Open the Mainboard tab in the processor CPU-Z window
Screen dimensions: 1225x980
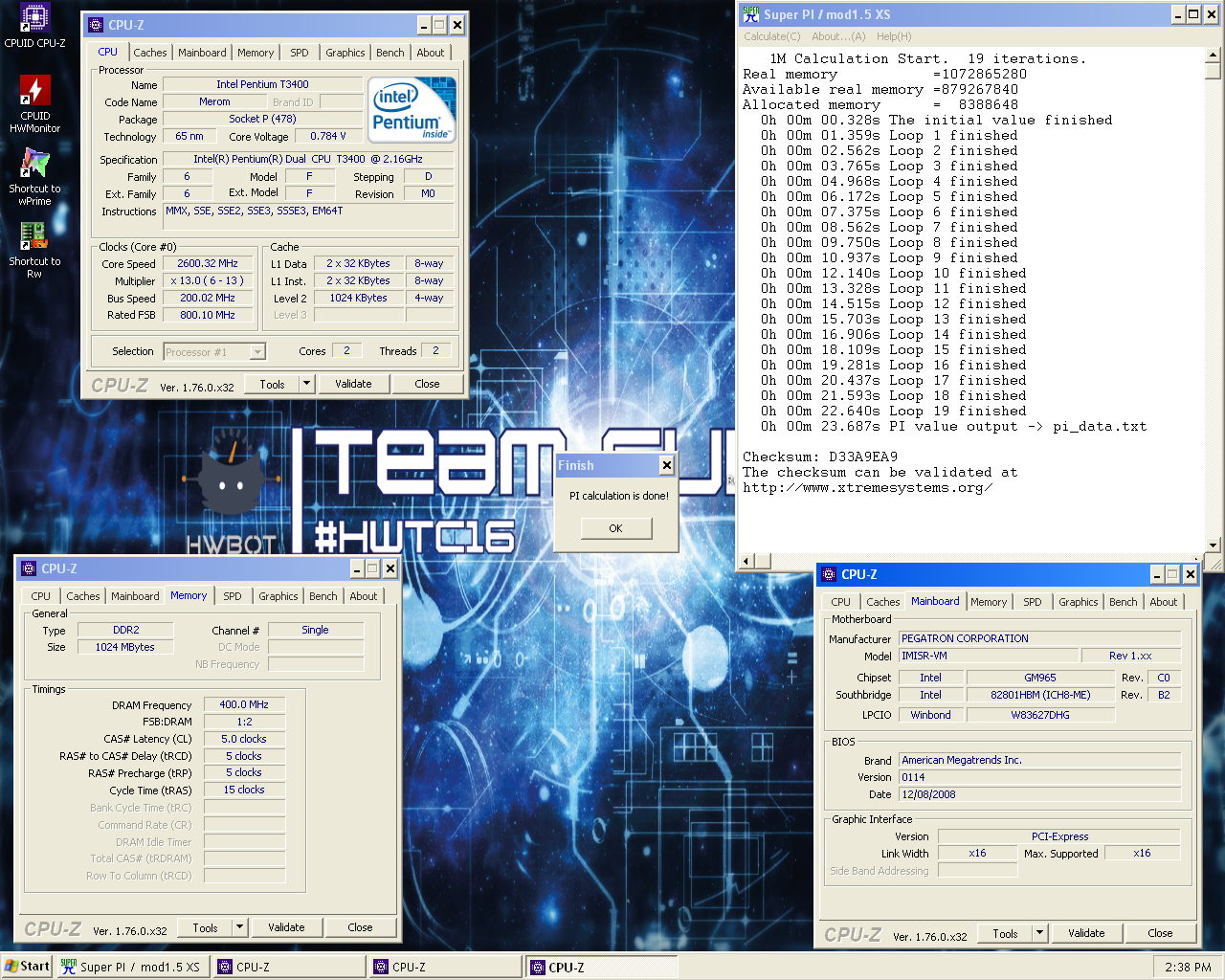coord(203,53)
